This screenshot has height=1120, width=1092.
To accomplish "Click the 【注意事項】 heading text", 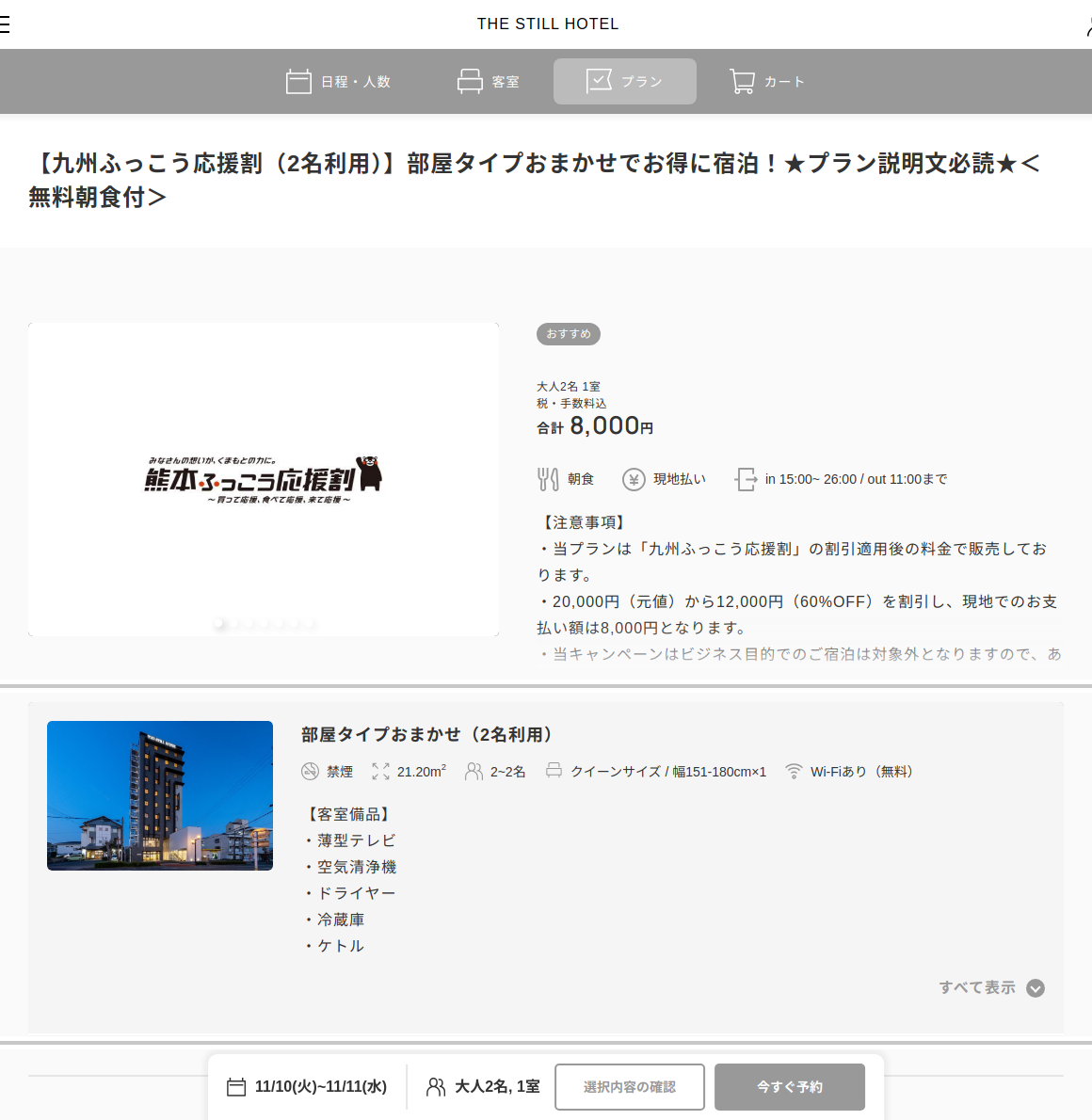I will (584, 523).
